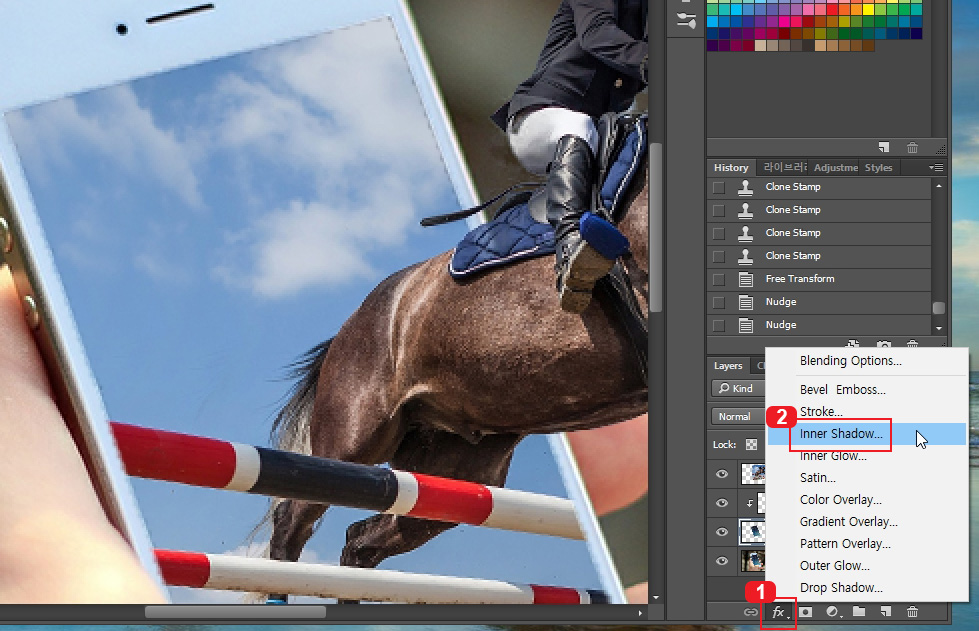Apply the Inner Shadow layer style
979x631 pixels.
838,434
